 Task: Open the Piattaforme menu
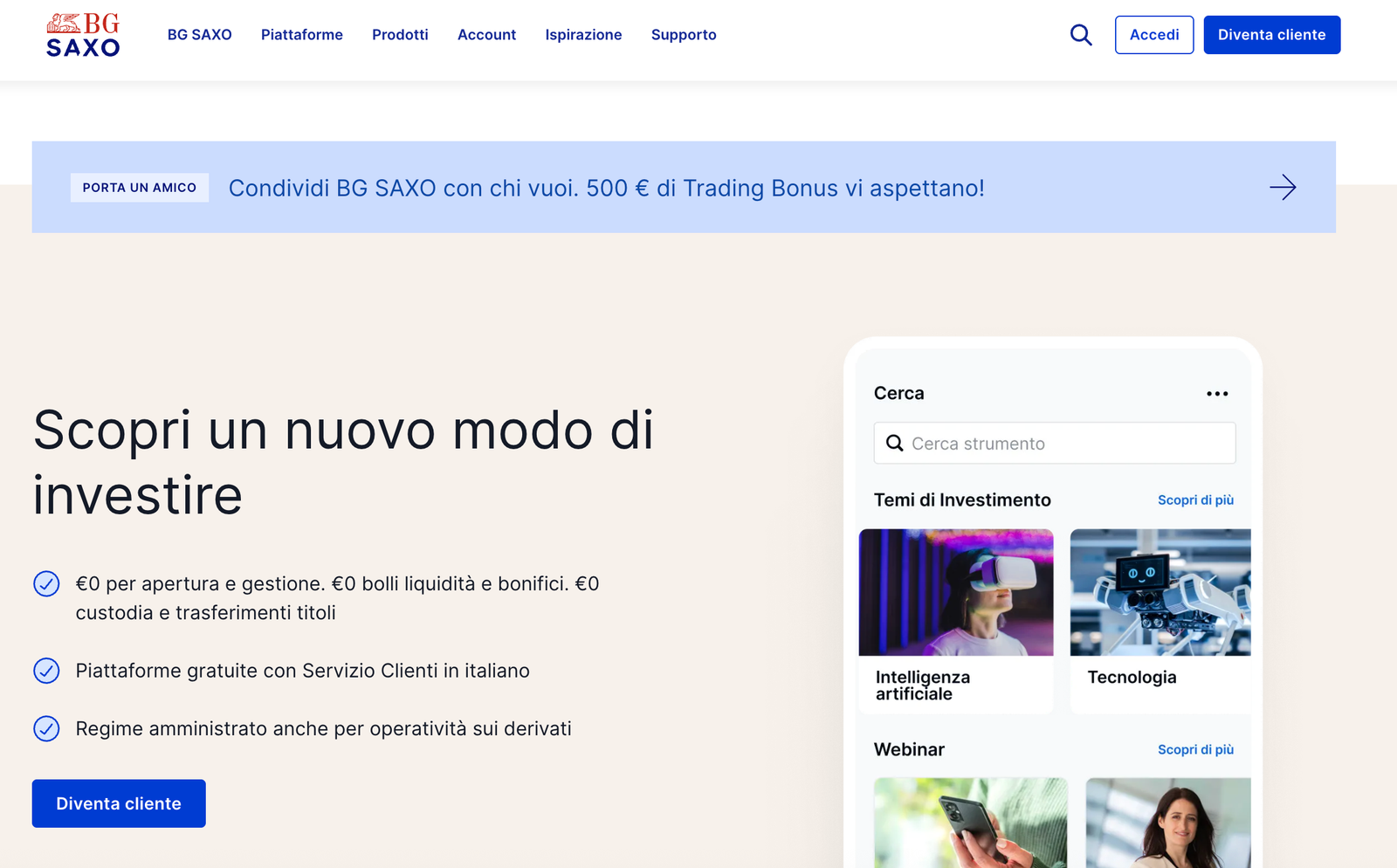pos(302,35)
